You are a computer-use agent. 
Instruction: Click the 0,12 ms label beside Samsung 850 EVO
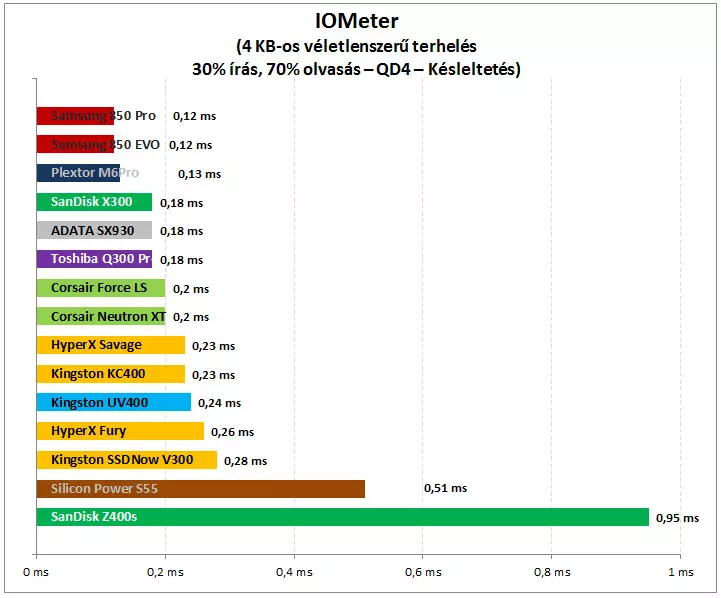tap(190, 145)
